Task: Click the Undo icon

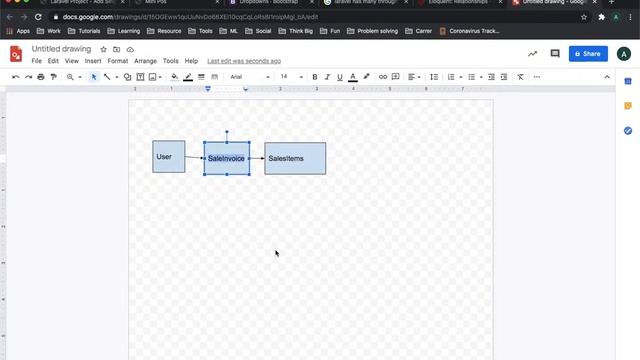Action: click(x=16, y=77)
